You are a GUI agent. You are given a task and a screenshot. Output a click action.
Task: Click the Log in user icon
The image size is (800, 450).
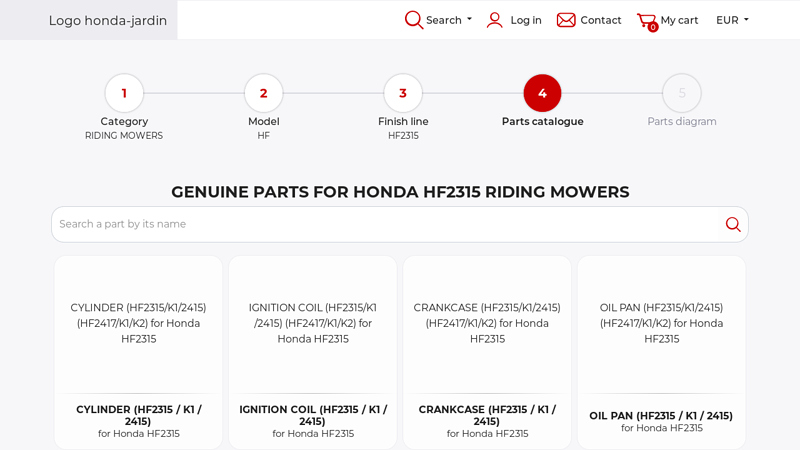[x=494, y=20]
